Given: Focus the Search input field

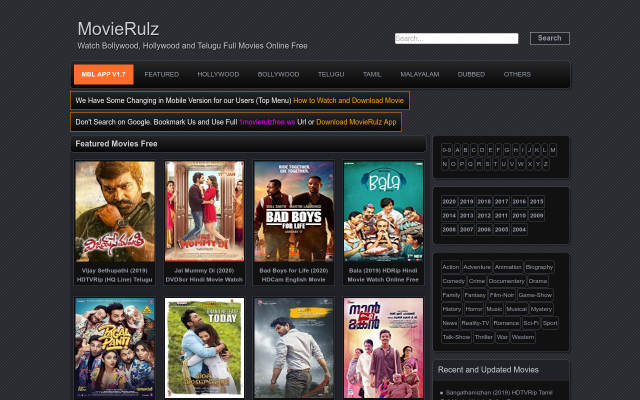Looking at the screenshot, I should pos(456,38).
